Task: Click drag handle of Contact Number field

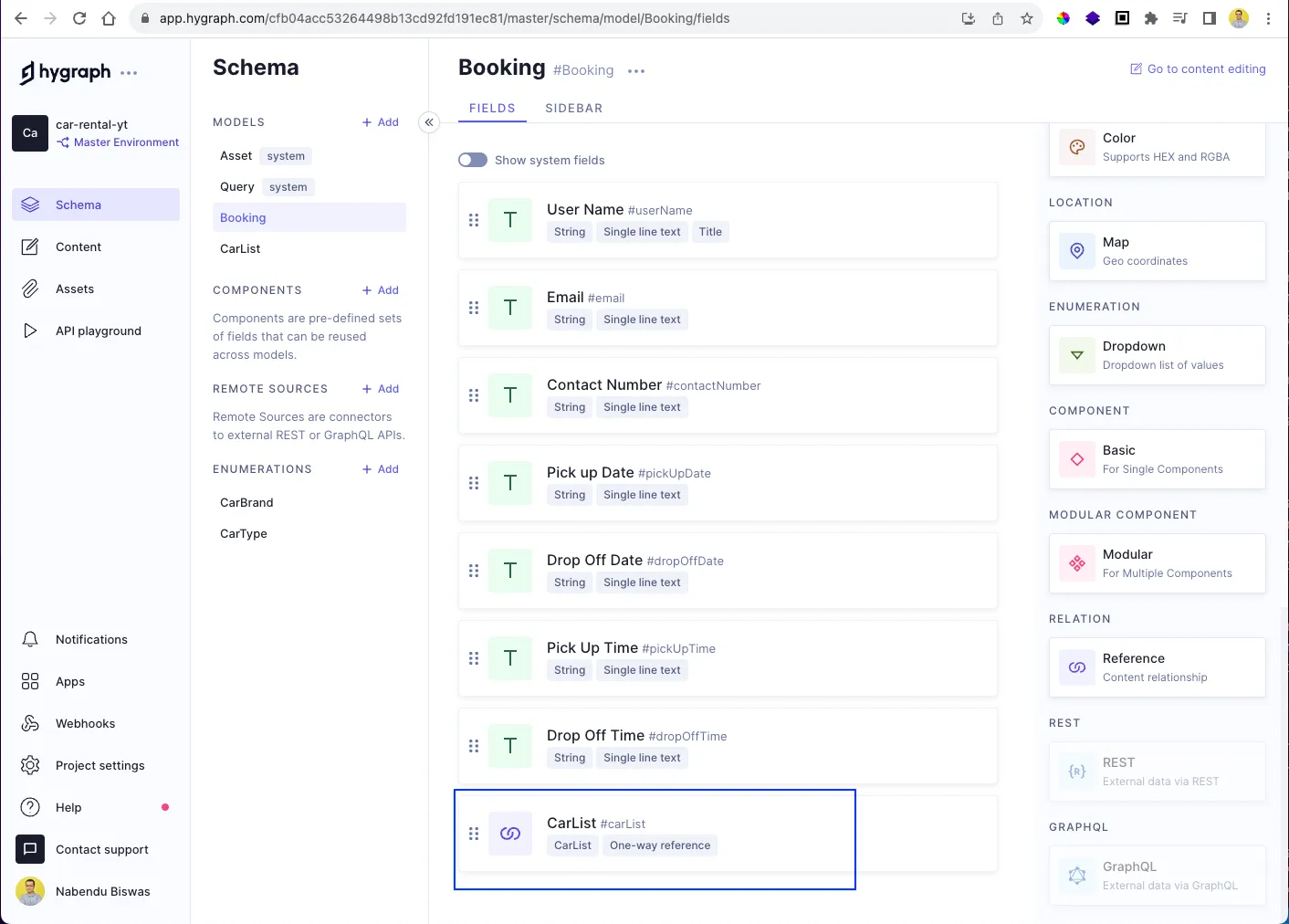Action: (474, 395)
